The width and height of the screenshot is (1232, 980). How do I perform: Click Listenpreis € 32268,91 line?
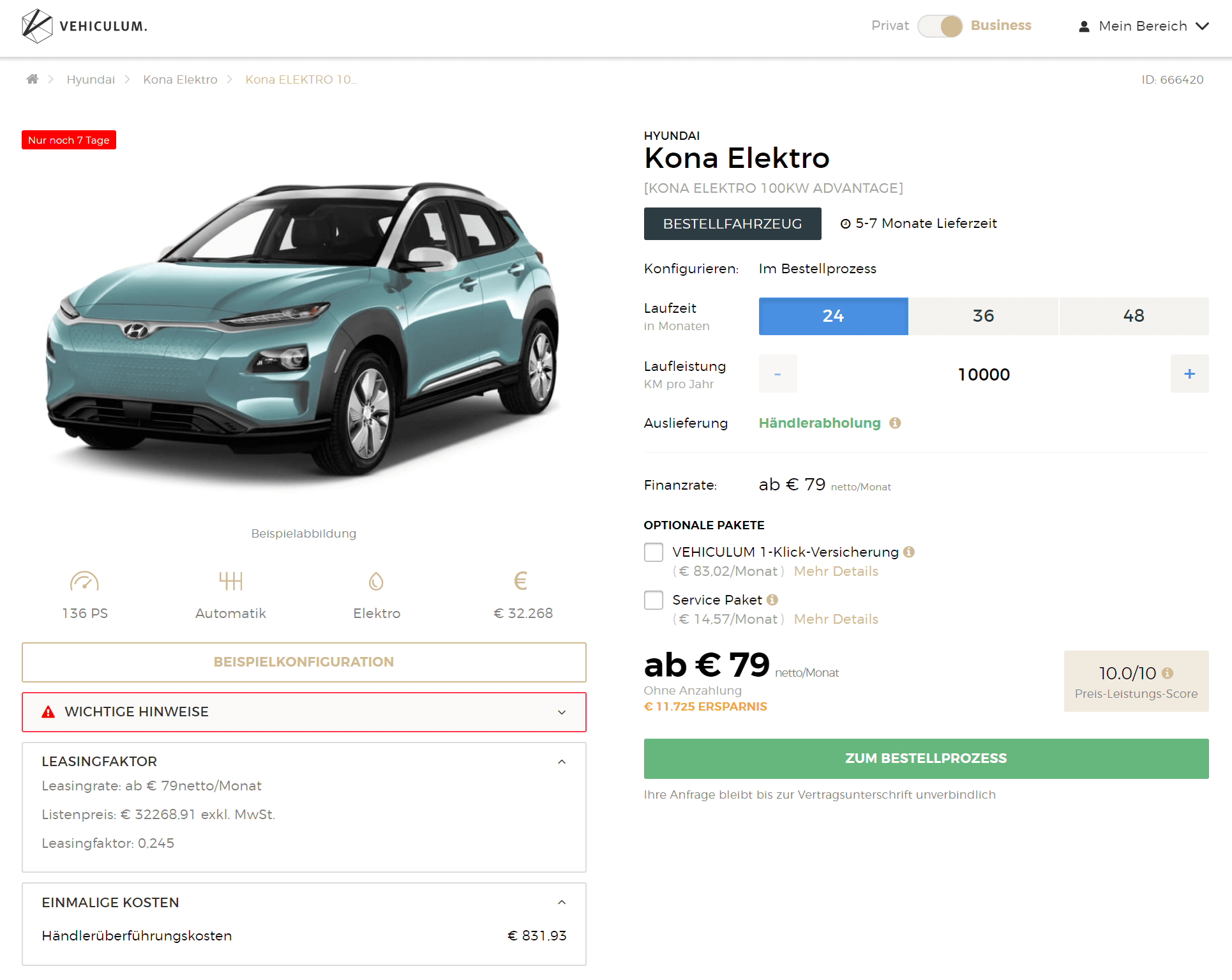[x=158, y=814]
